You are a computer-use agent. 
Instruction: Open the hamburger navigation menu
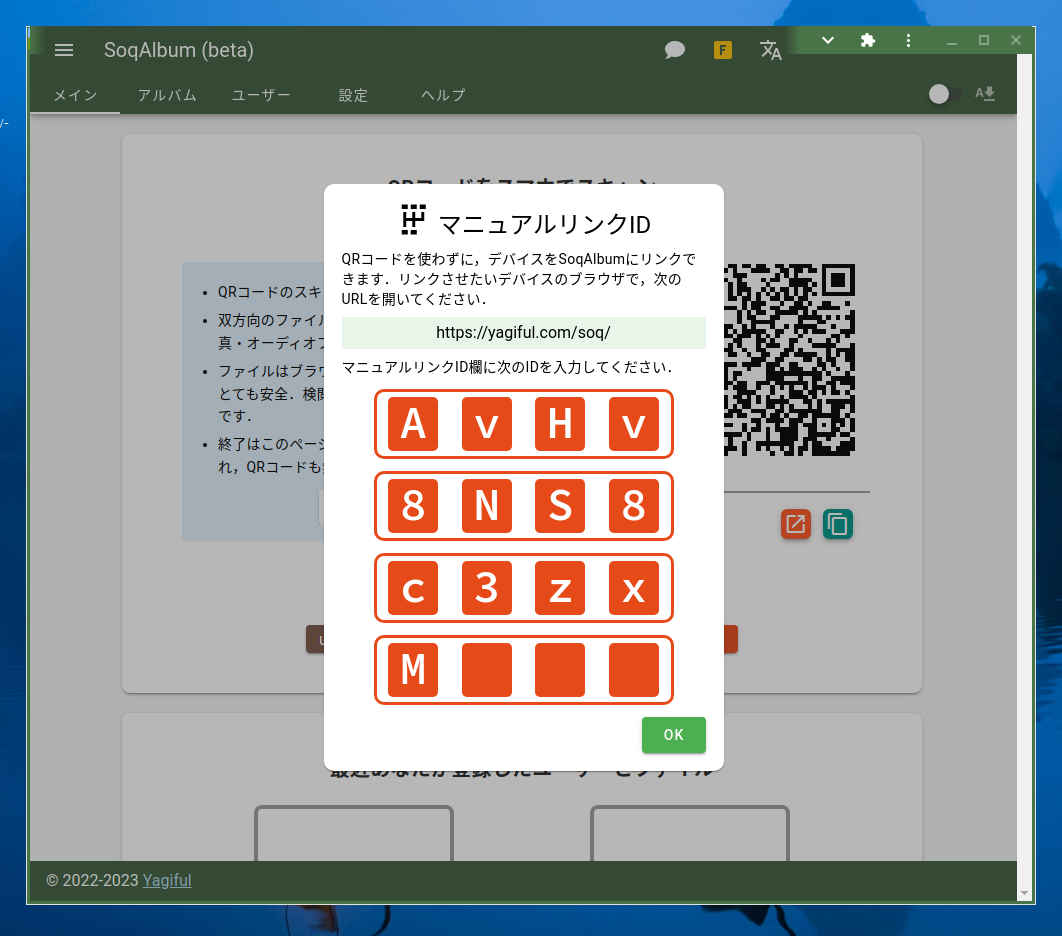[x=64, y=50]
